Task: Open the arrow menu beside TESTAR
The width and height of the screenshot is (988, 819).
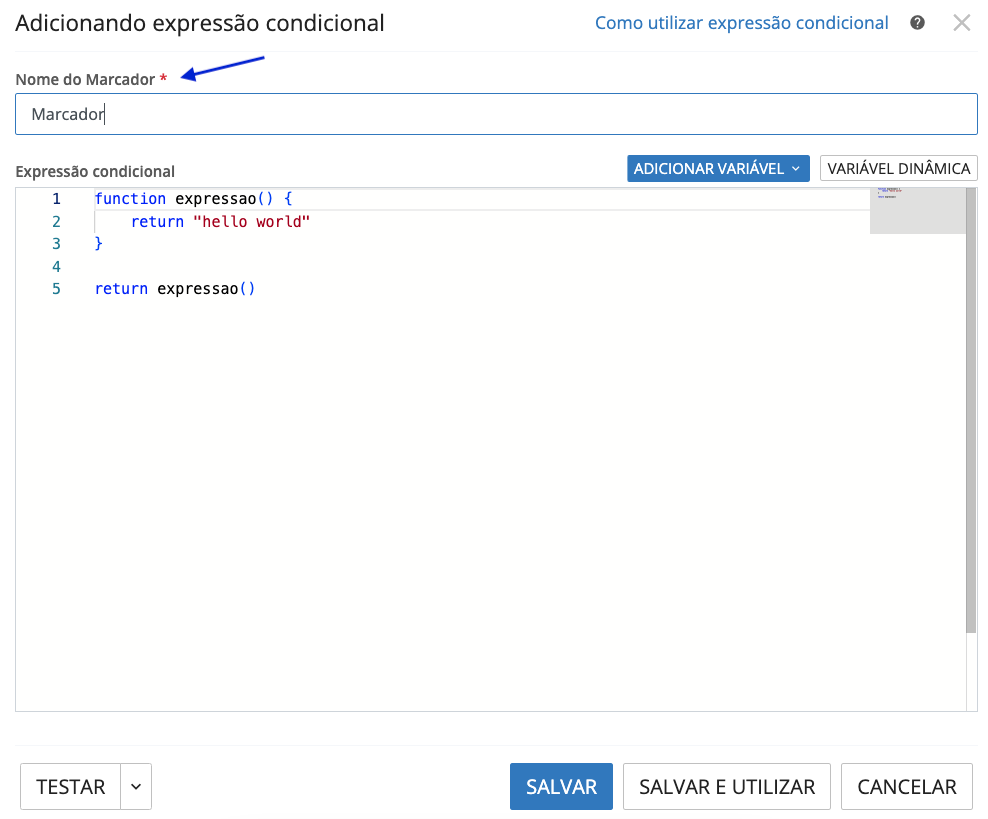Action: 136,787
